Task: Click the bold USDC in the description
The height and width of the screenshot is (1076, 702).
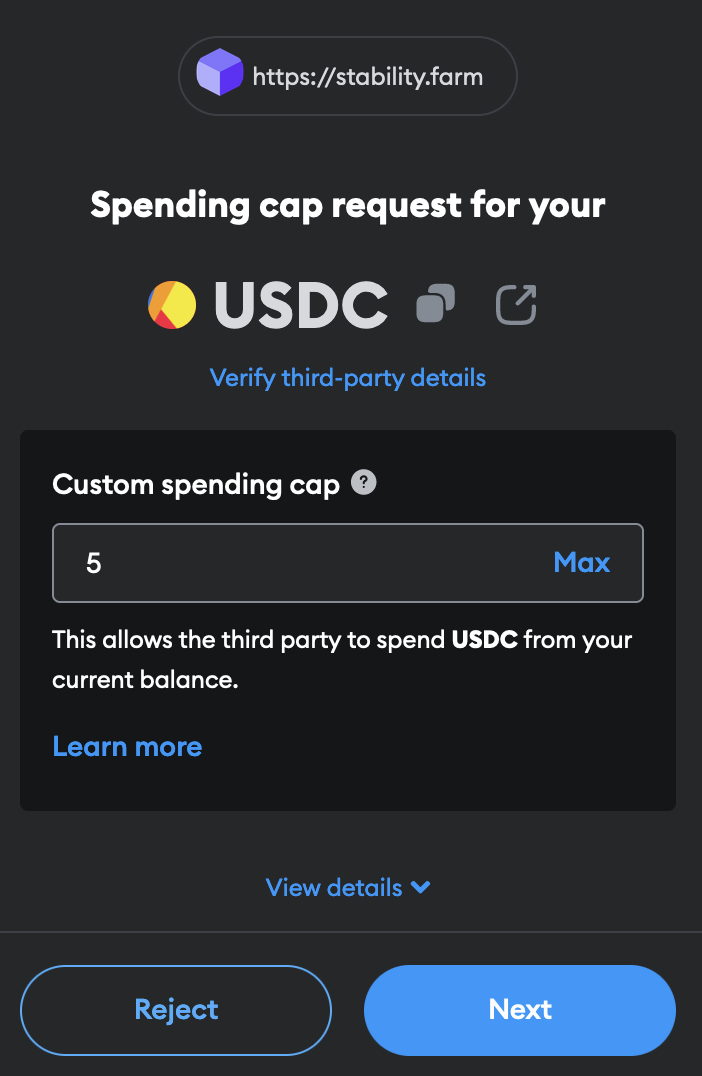Action: [485, 639]
